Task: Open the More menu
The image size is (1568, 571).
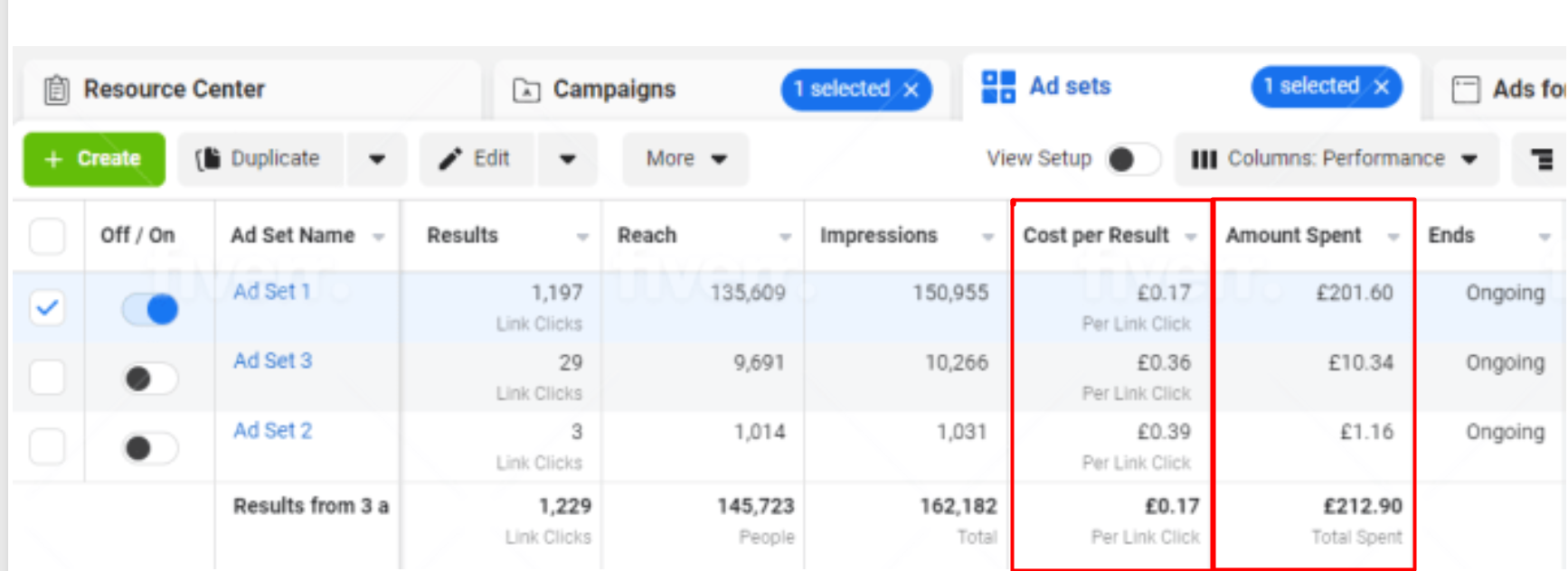Action: point(685,159)
